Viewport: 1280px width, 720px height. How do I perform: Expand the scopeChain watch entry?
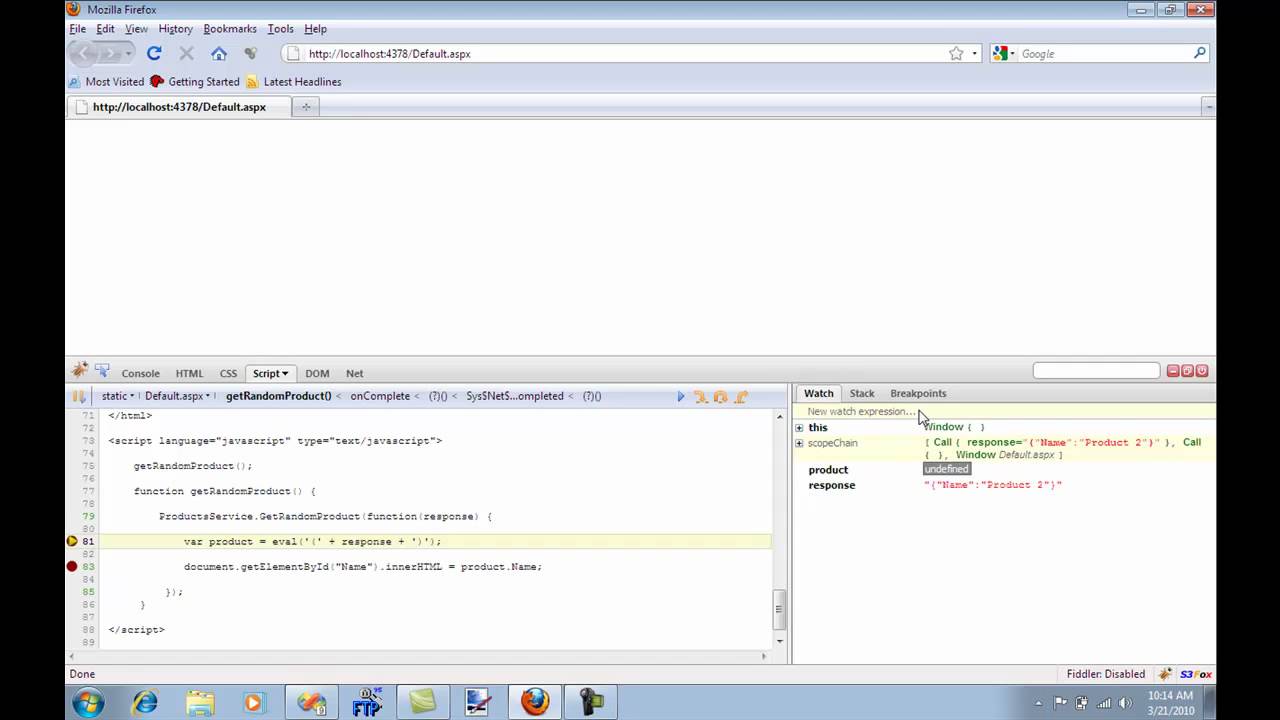[x=799, y=442]
